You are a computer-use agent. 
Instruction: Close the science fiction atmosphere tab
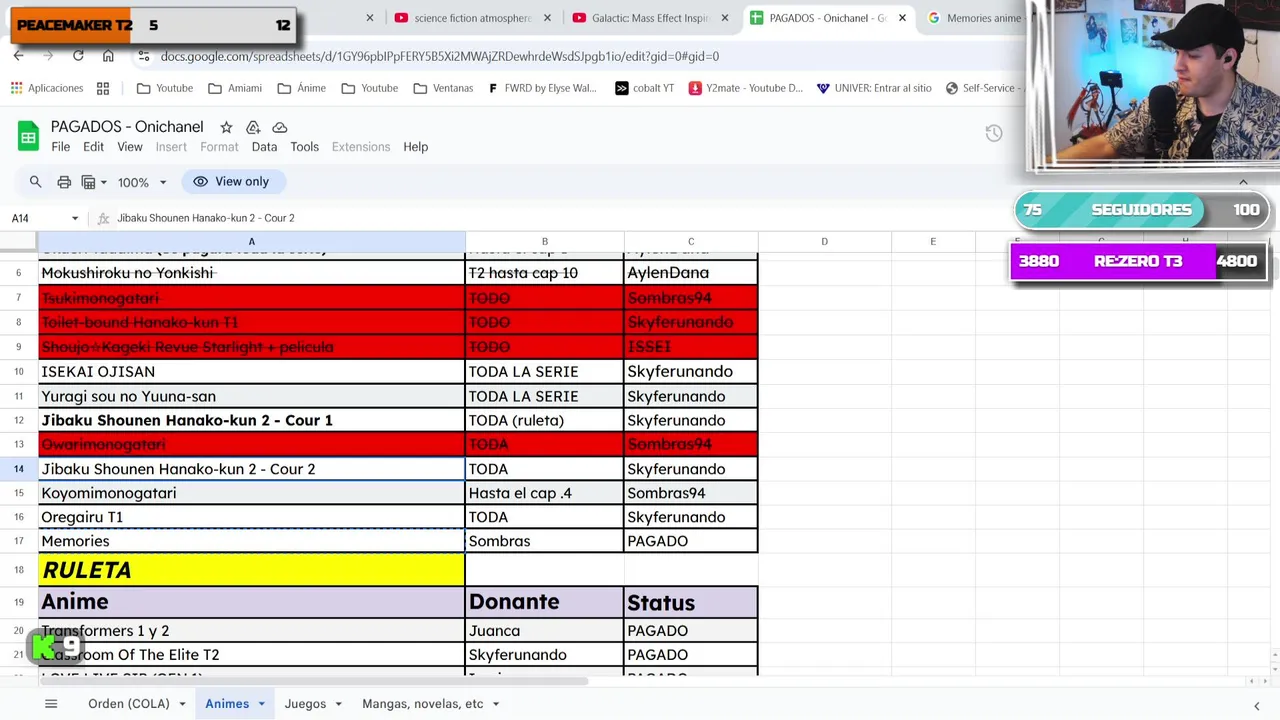click(x=547, y=18)
